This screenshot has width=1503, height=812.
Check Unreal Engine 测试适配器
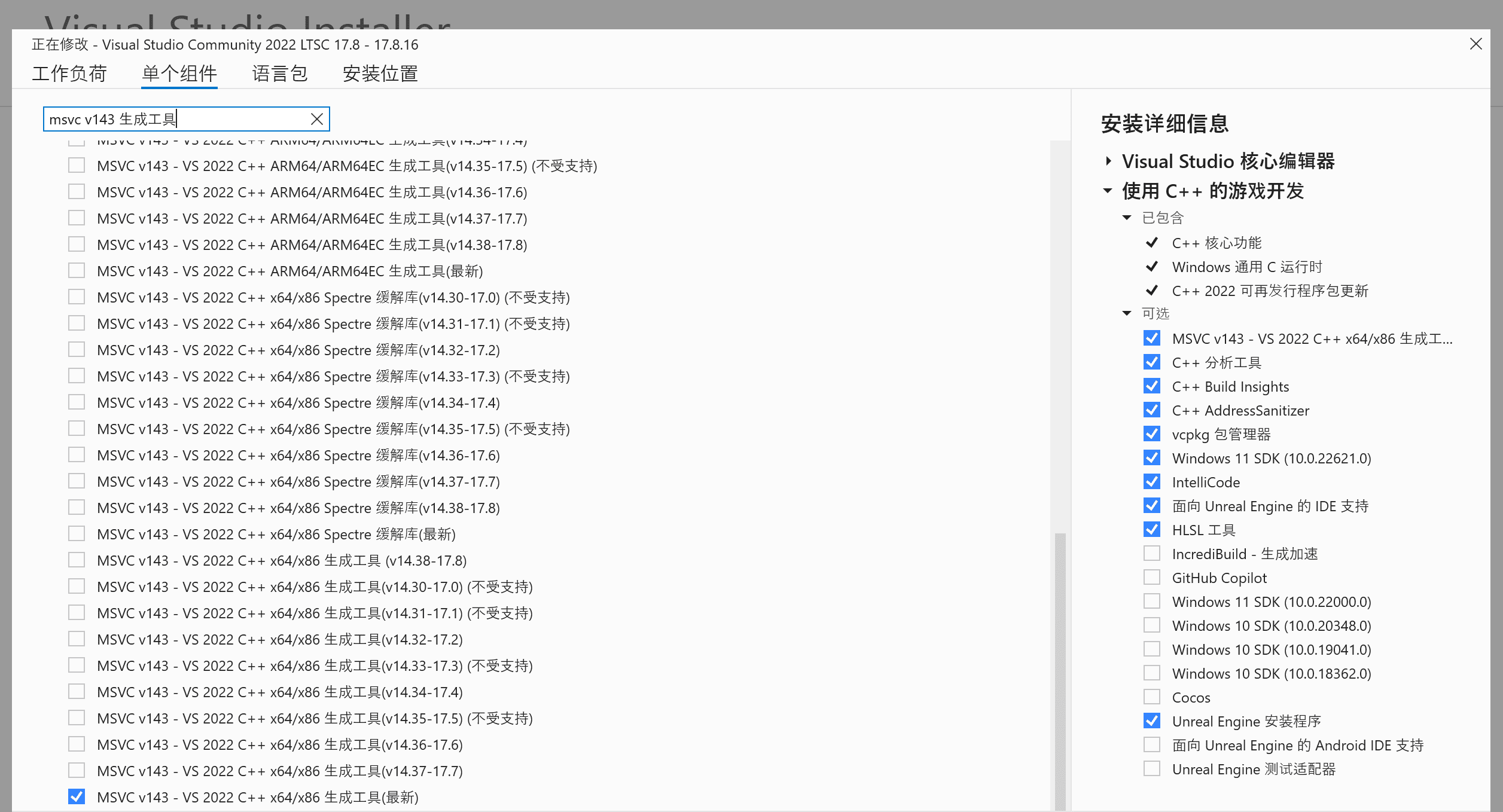(x=1151, y=768)
